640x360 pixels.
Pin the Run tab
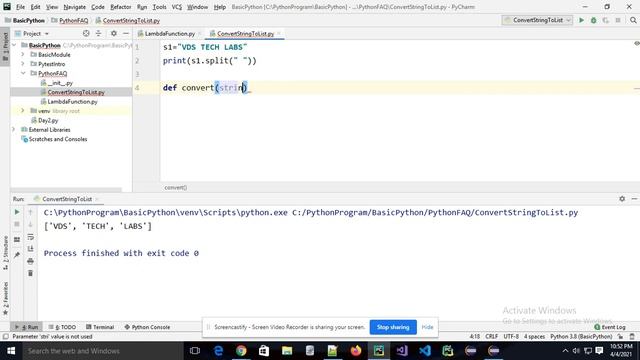tap(17, 255)
